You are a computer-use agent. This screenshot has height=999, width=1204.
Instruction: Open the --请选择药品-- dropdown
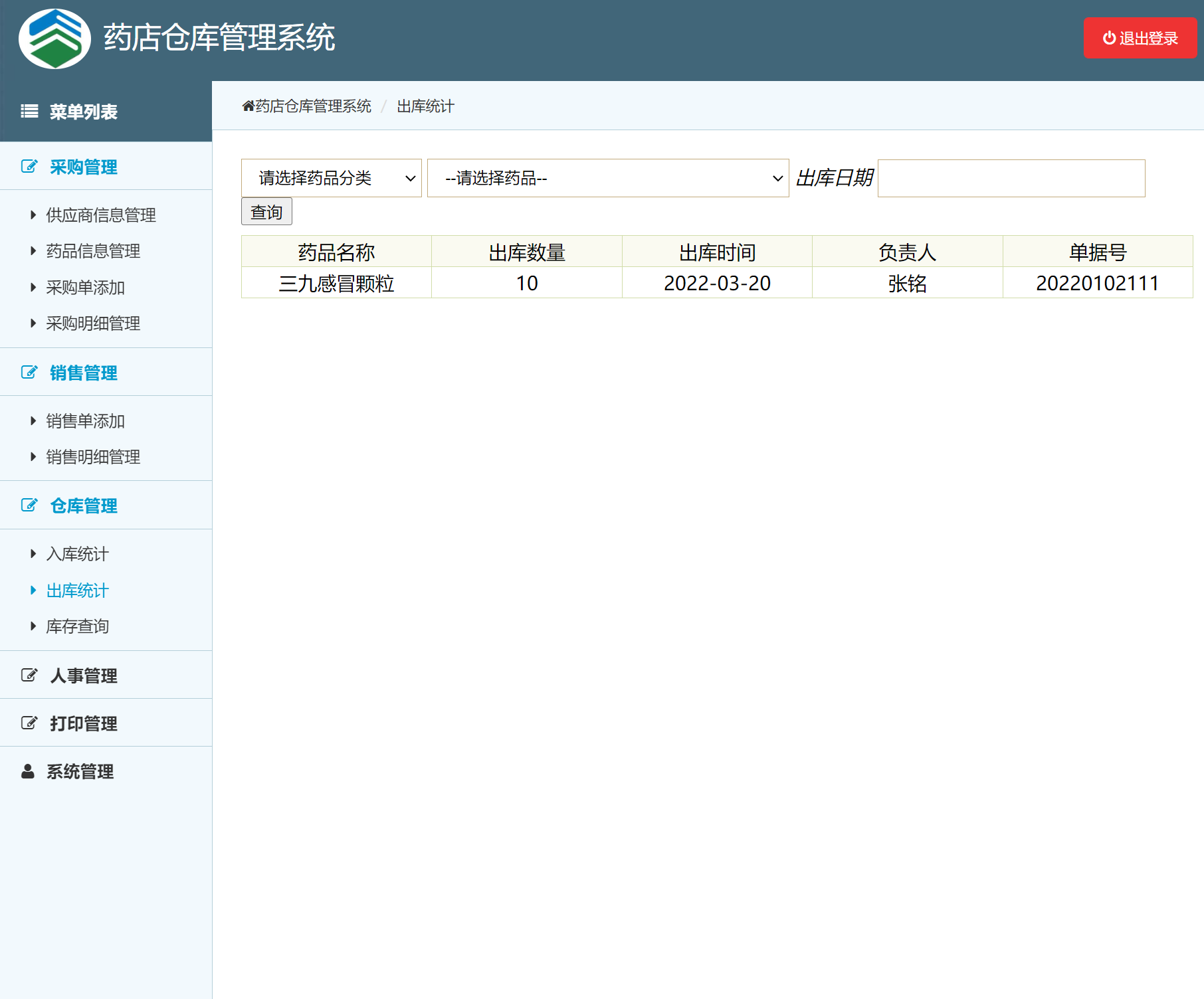(607, 178)
